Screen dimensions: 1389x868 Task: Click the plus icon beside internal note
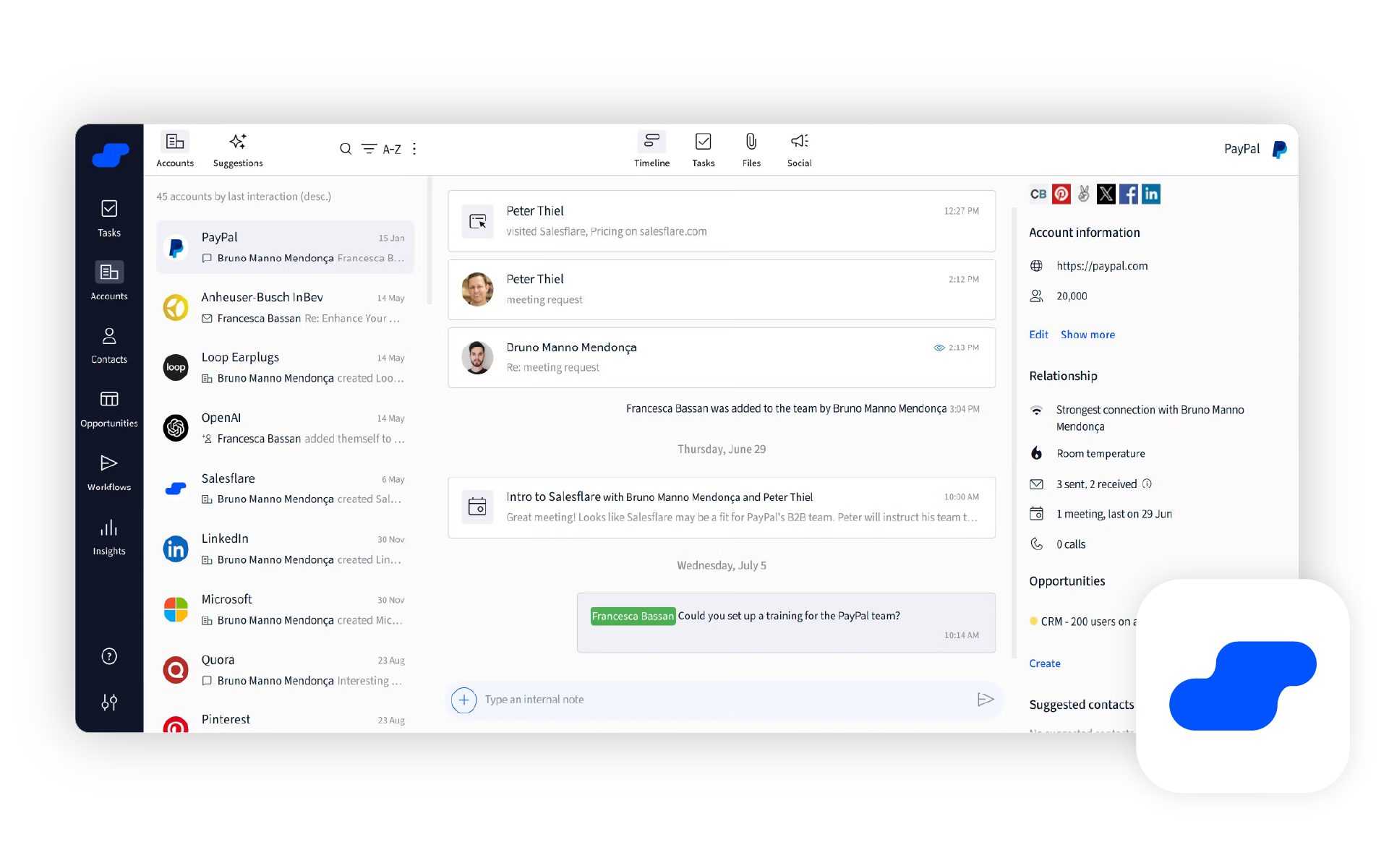coord(464,700)
